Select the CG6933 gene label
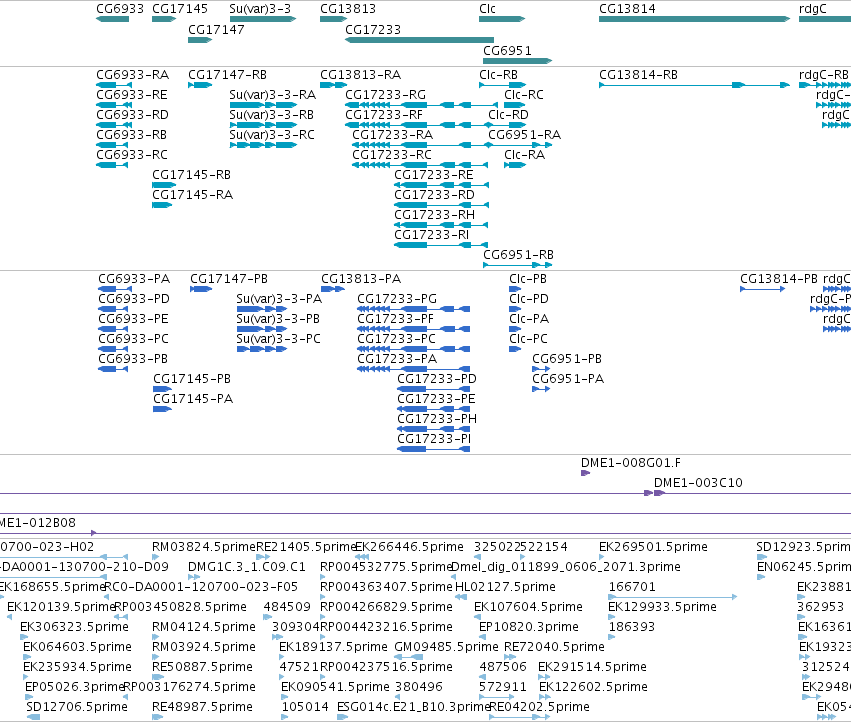Screen dimensions: 851x722 [x=120, y=9]
